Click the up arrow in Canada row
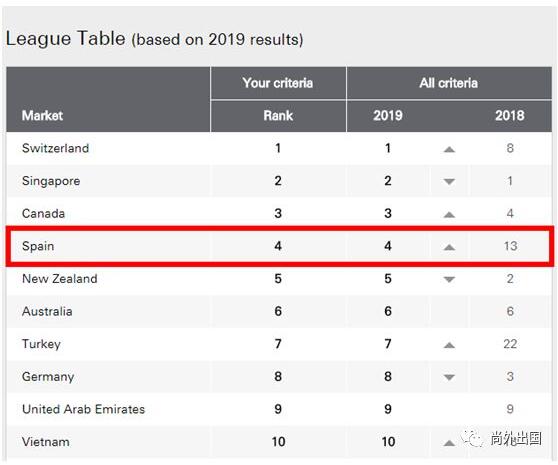558x465 pixels. click(449, 215)
